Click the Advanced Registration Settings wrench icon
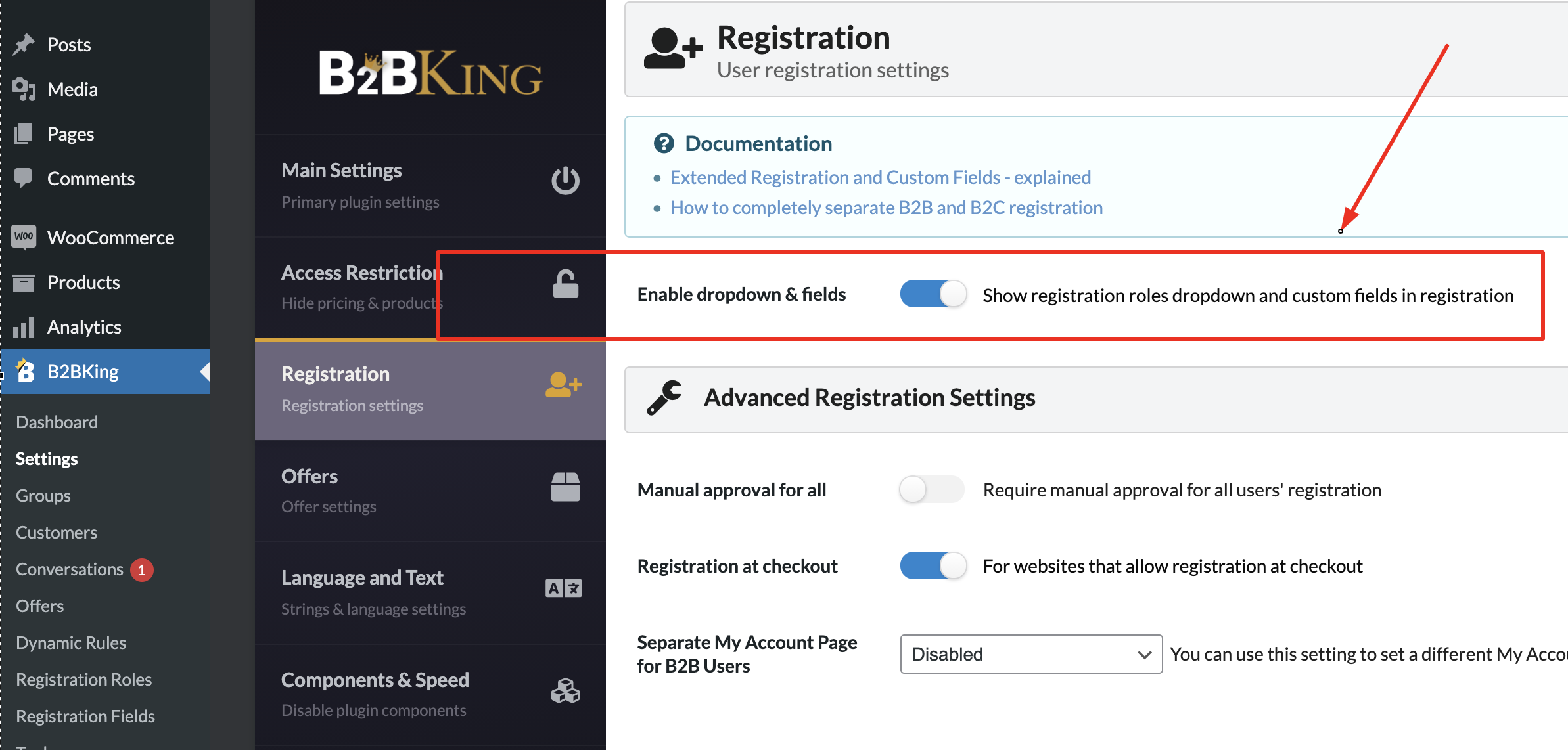 [664, 397]
